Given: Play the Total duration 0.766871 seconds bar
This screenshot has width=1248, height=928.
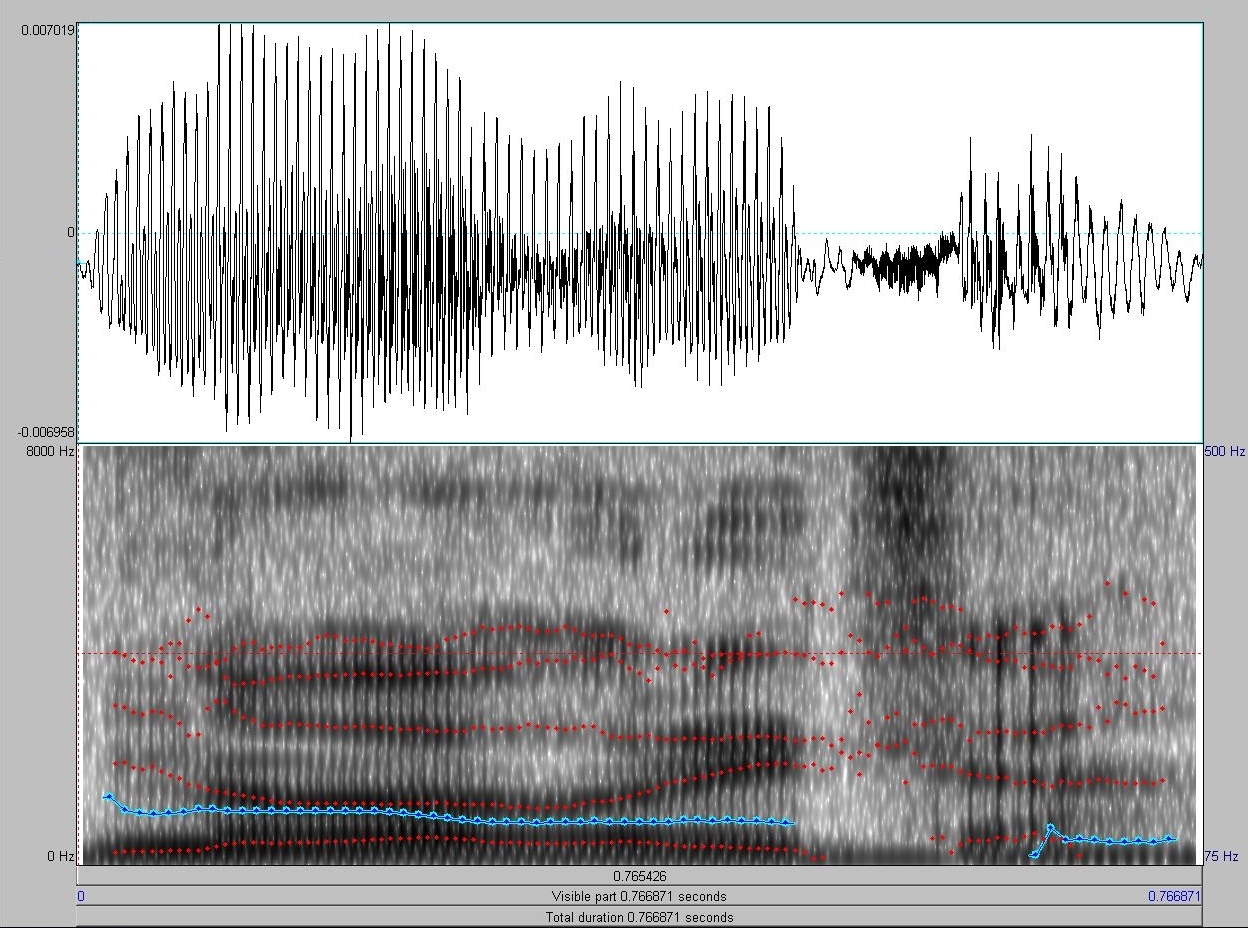Looking at the screenshot, I should (x=639, y=917).
